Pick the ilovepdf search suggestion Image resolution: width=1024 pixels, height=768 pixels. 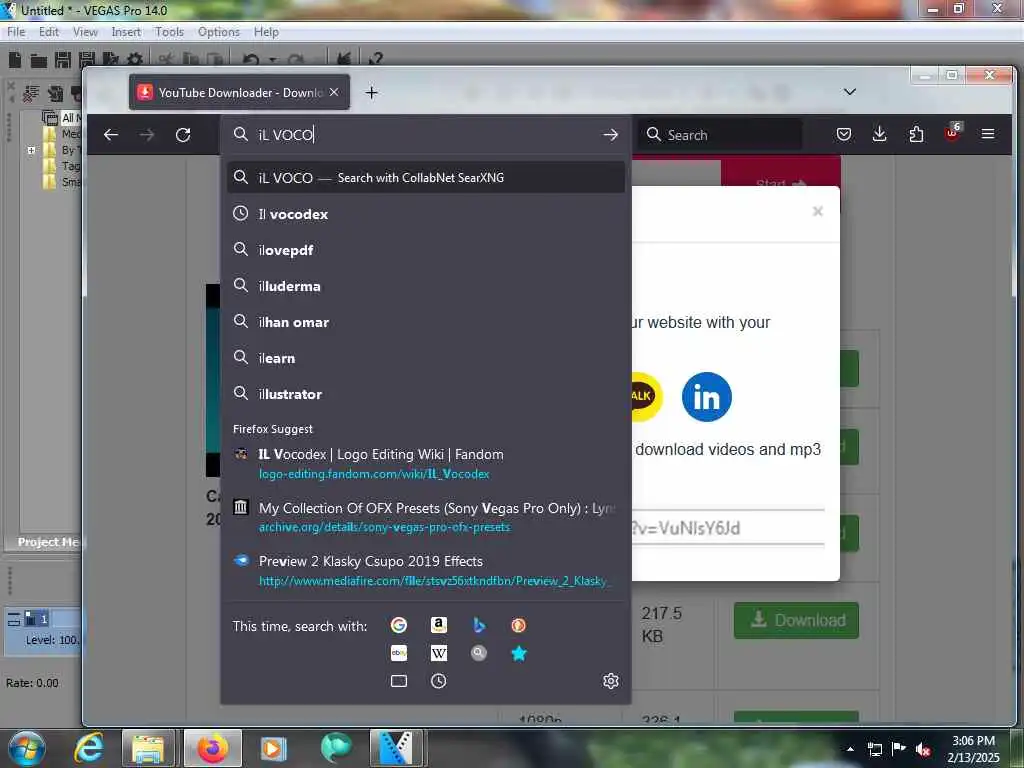(x=426, y=249)
